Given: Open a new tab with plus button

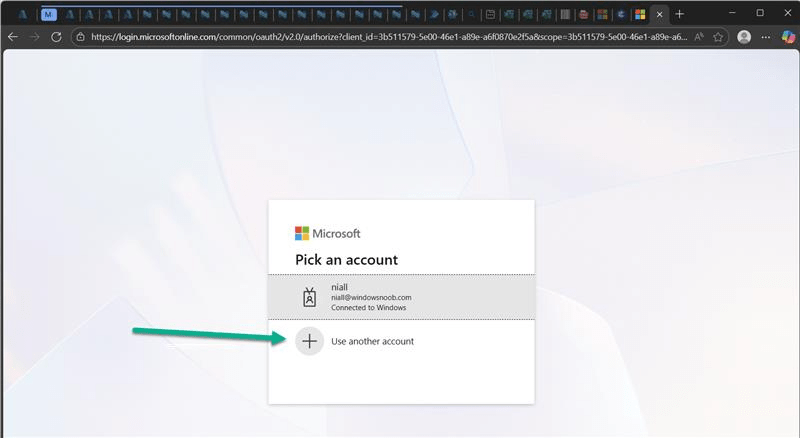Looking at the screenshot, I should 680,14.
